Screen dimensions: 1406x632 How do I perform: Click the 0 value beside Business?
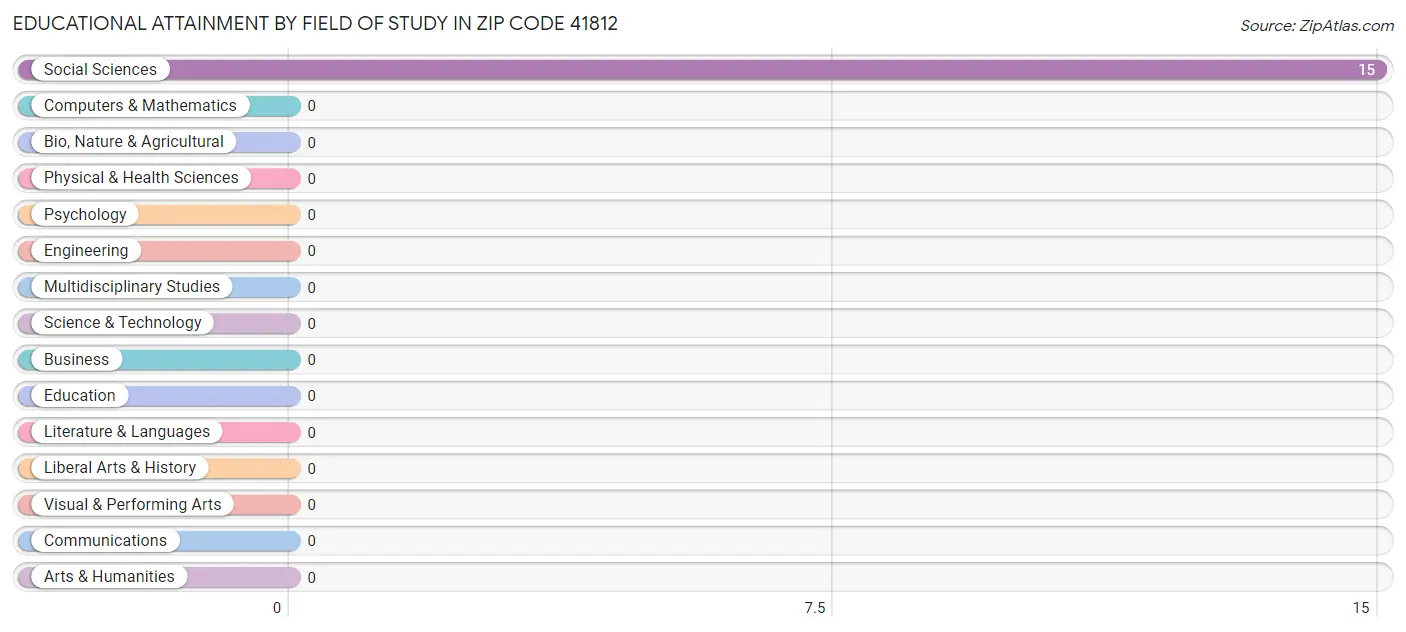click(312, 360)
